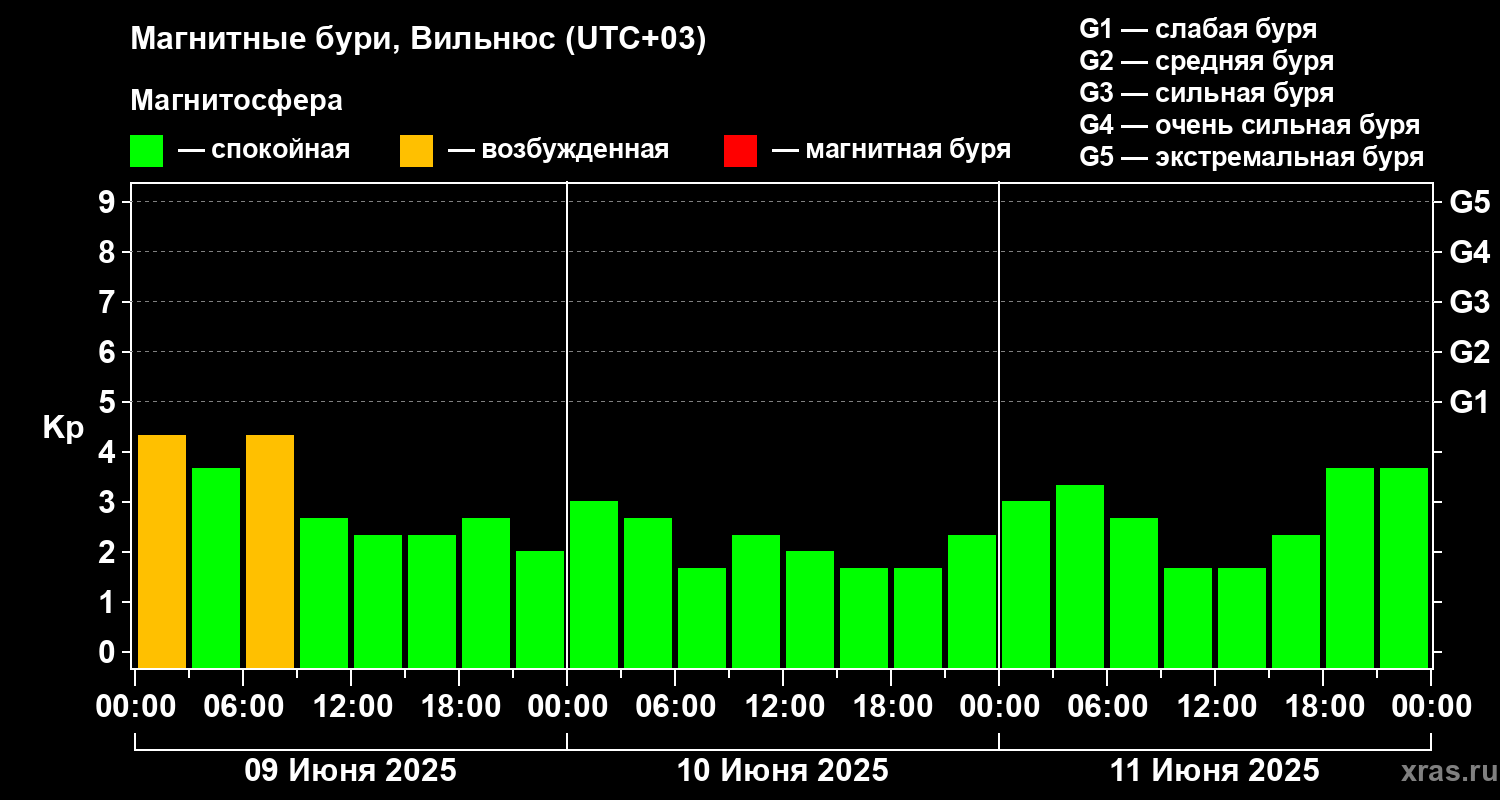
Task: Click the 'G1 — слабая буря' description
Action: [1198, 28]
